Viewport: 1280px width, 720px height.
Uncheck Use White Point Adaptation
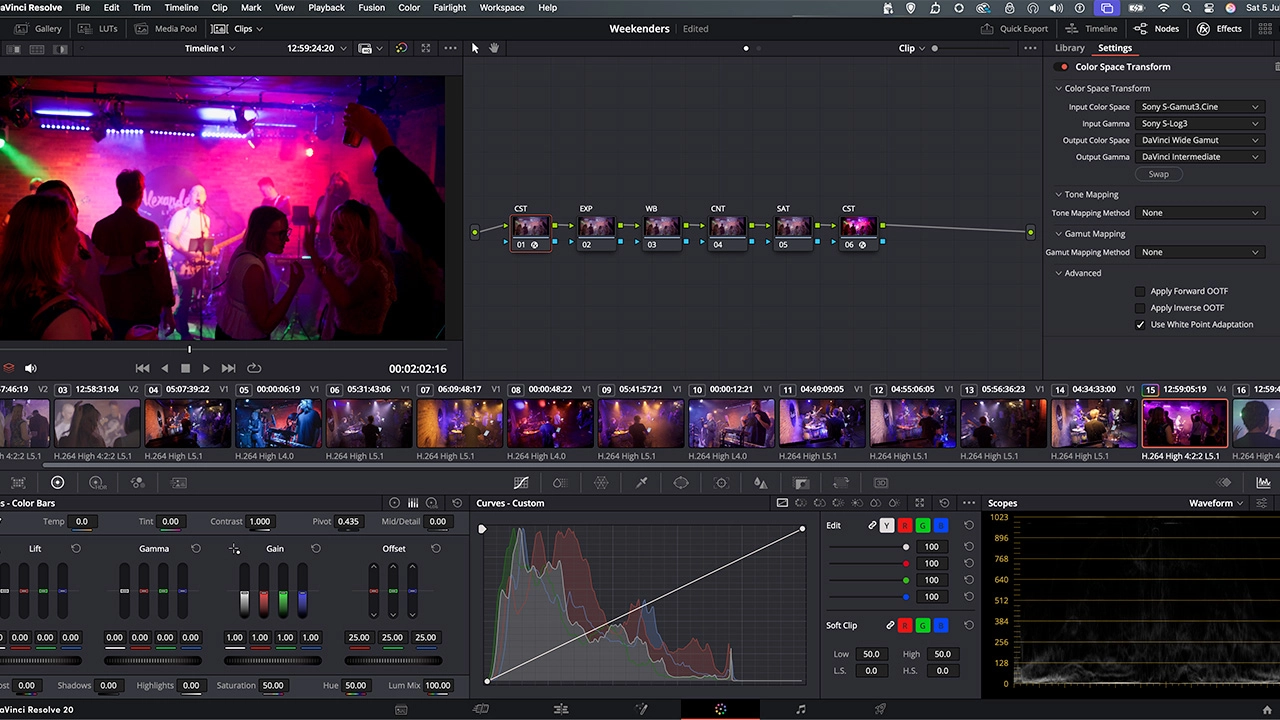tap(1140, 325)
